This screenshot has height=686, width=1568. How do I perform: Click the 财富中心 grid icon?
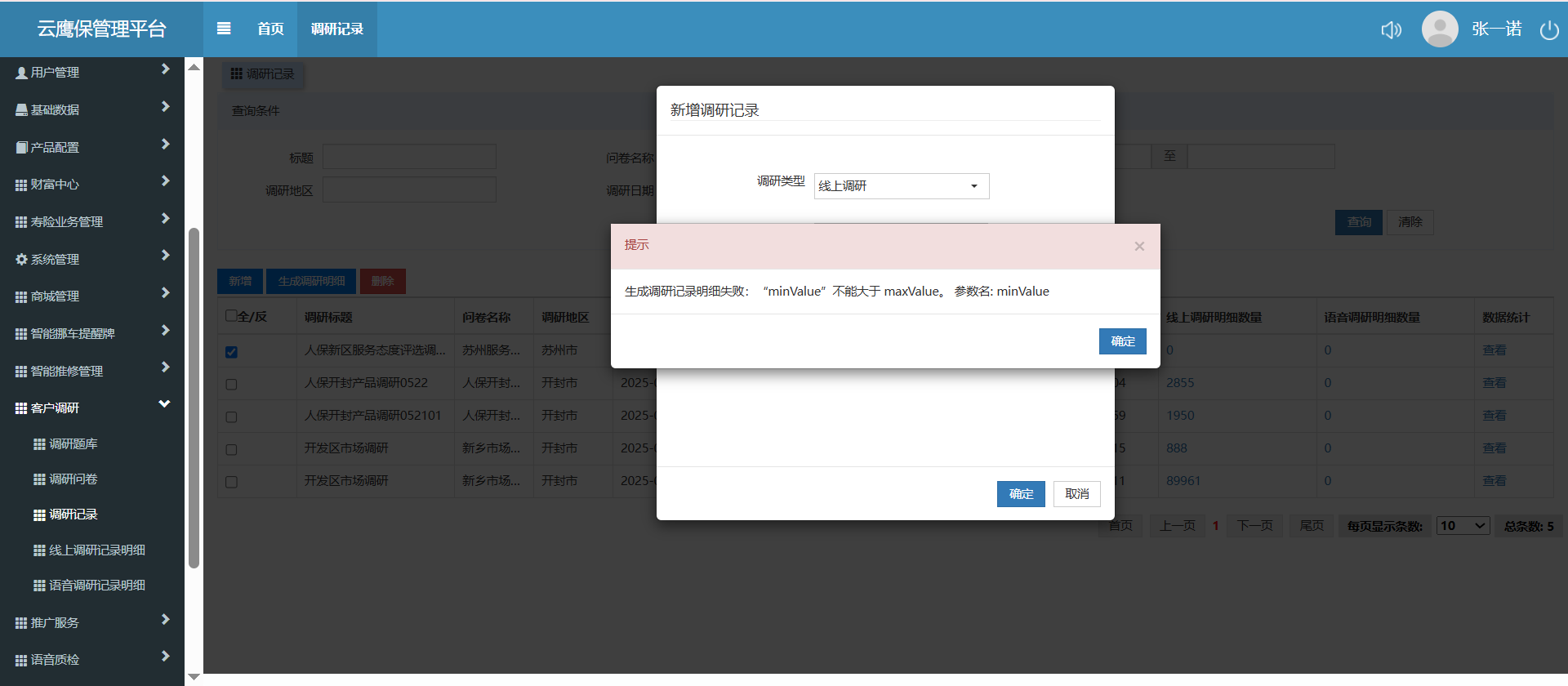click(21, 185)
